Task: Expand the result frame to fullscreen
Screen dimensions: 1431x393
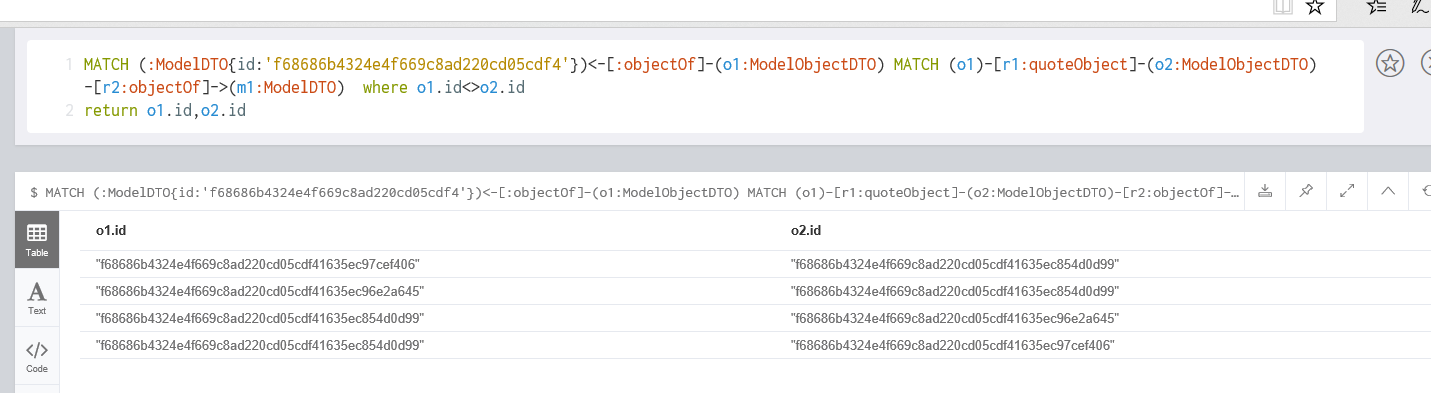Action: point(1347,191)
